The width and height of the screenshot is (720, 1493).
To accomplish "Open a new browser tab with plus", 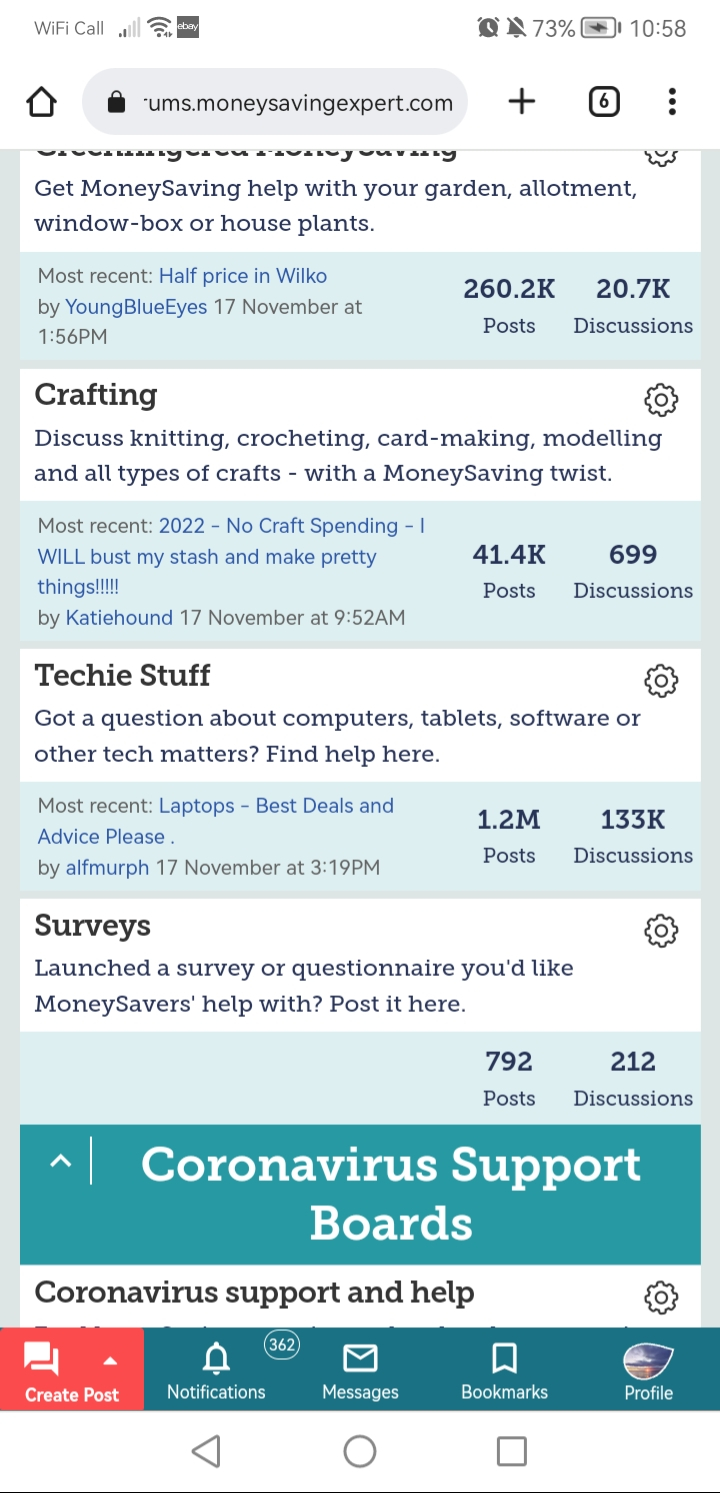I will click(522, 101).
